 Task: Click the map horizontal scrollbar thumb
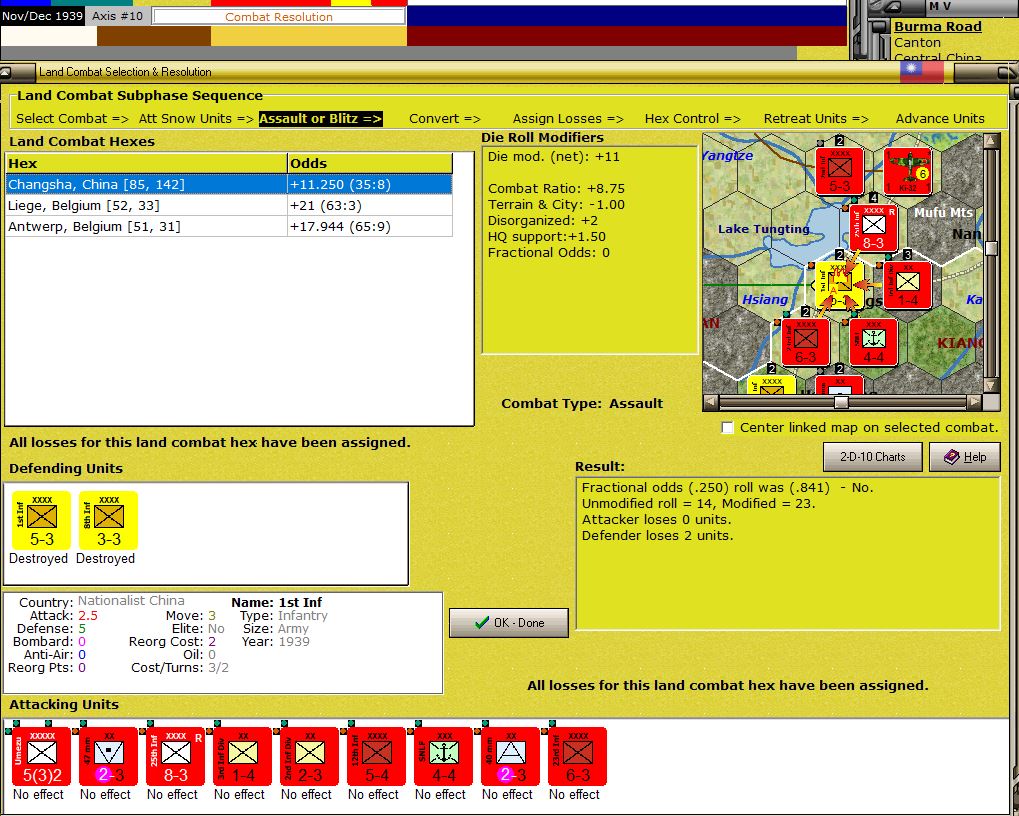841,402
